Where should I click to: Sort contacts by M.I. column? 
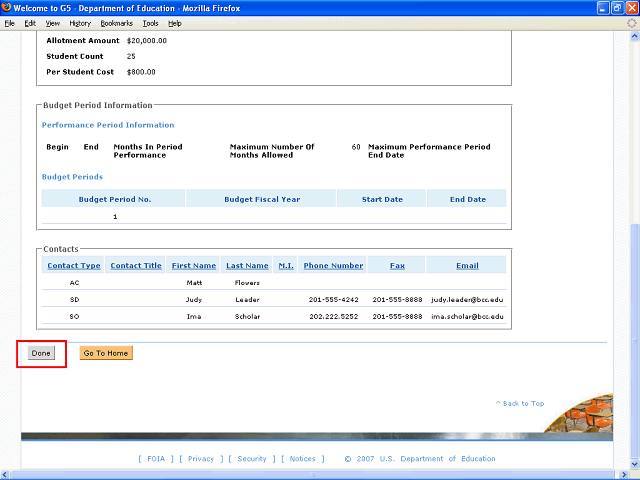pyautogui.click(x=286, y=265)
